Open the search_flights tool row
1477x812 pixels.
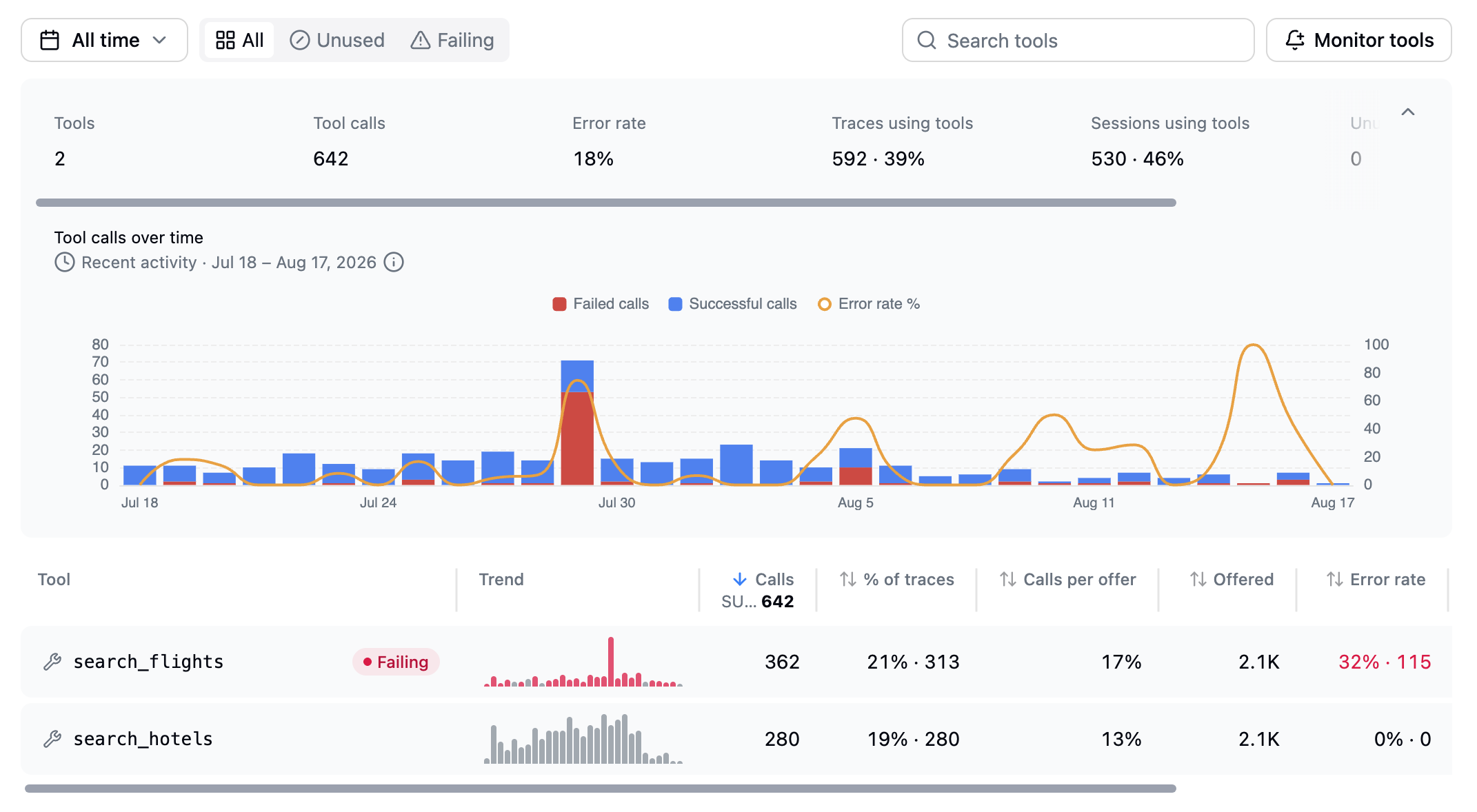pyautogui.click(x=736, y=662)
